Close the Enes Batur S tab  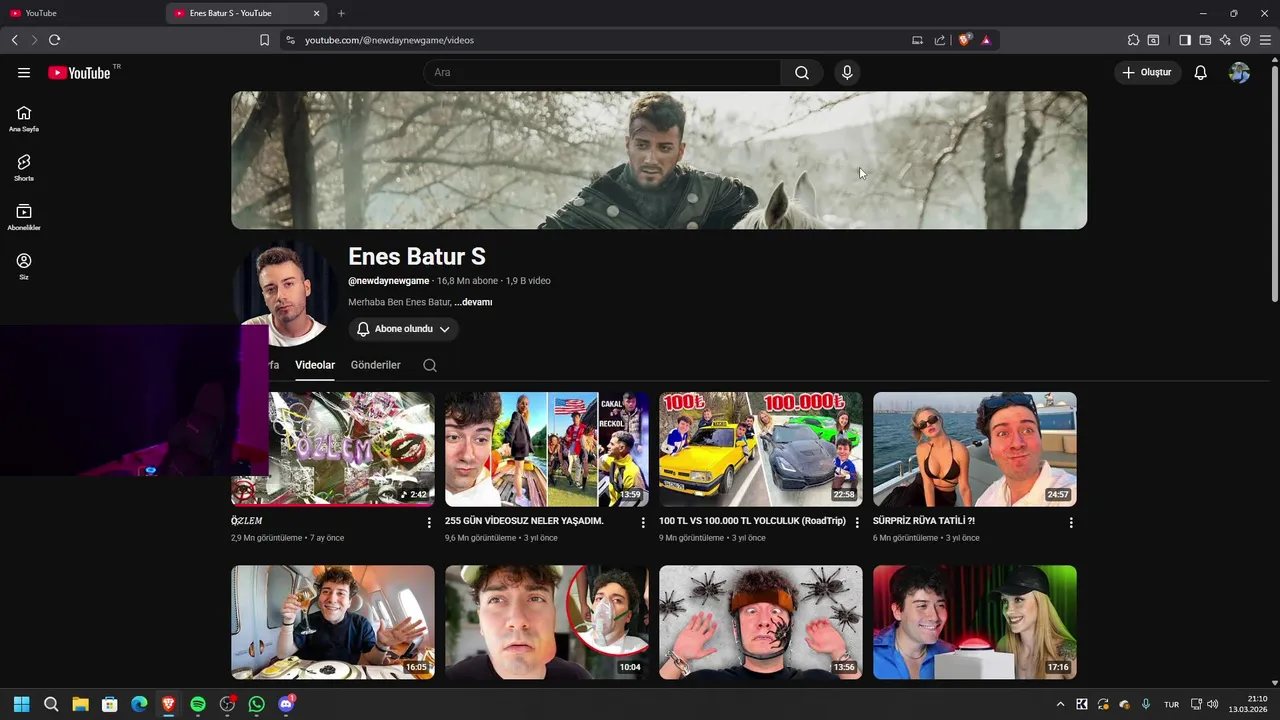coord(317,13)
